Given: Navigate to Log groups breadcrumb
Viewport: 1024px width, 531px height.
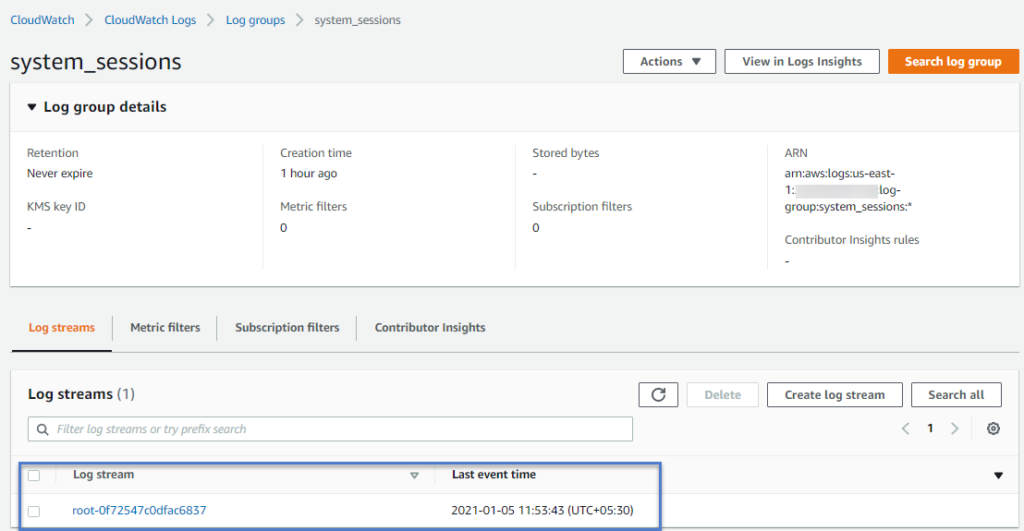Looking at the screenshot, I should pyautogui.click(x=255, y=20).
